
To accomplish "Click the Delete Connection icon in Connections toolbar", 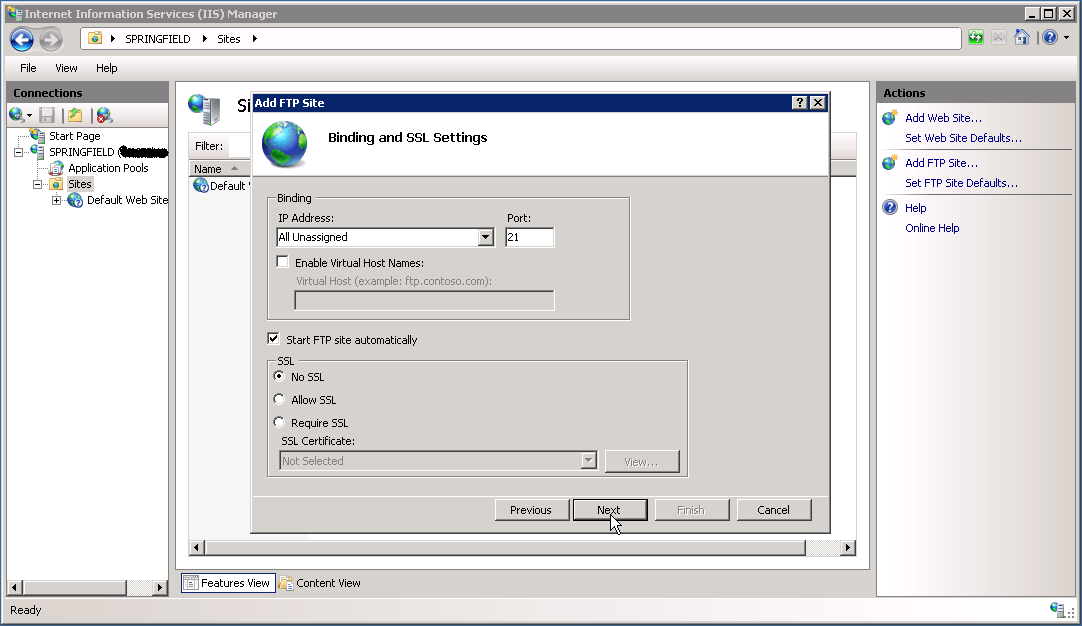I will [x=104, y=115].
